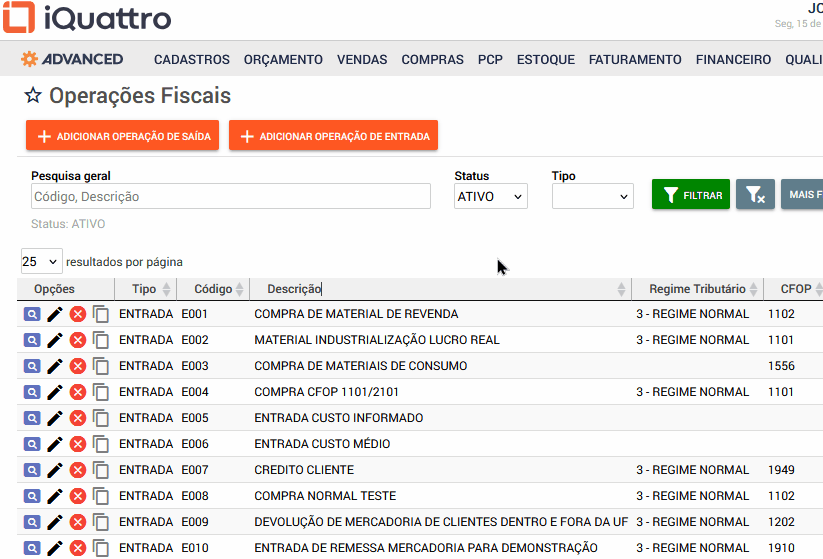Image resolution: width=823 pixels, height=559 pixels.
Task: Duplicate operation E004 with copy icon
Action: [101, 392]
